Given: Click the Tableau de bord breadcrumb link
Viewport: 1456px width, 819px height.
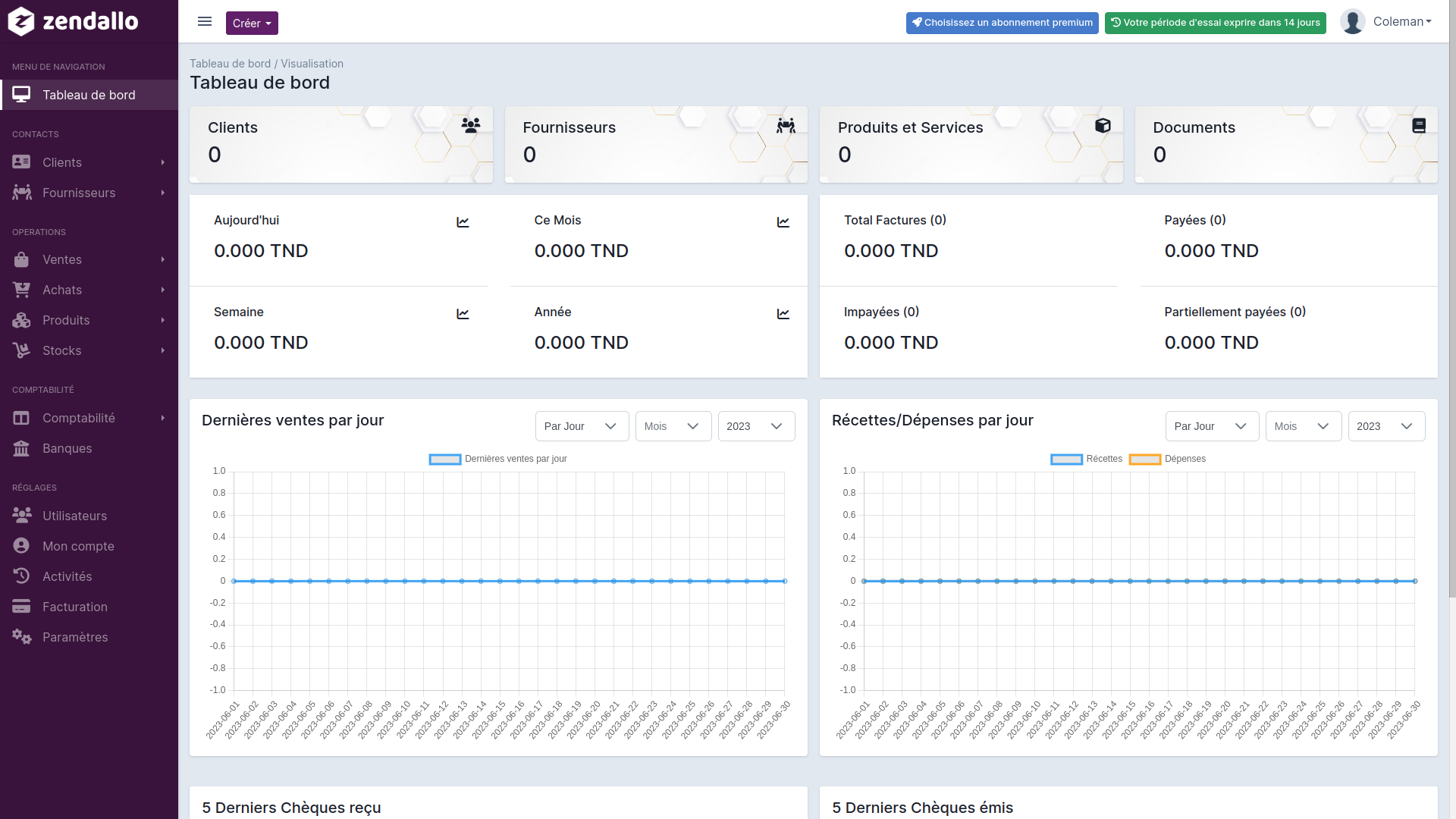Looking at the screenshot, I should click(230, 64).
